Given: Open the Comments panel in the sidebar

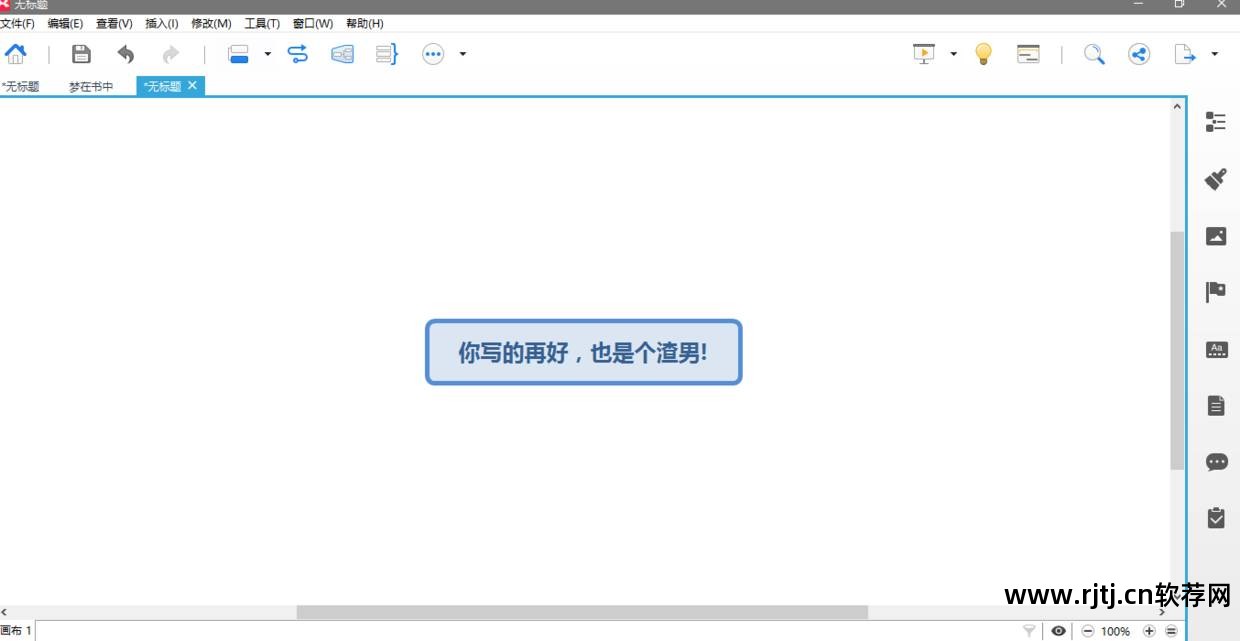Looking at the screenshot, I should 1216,461.
